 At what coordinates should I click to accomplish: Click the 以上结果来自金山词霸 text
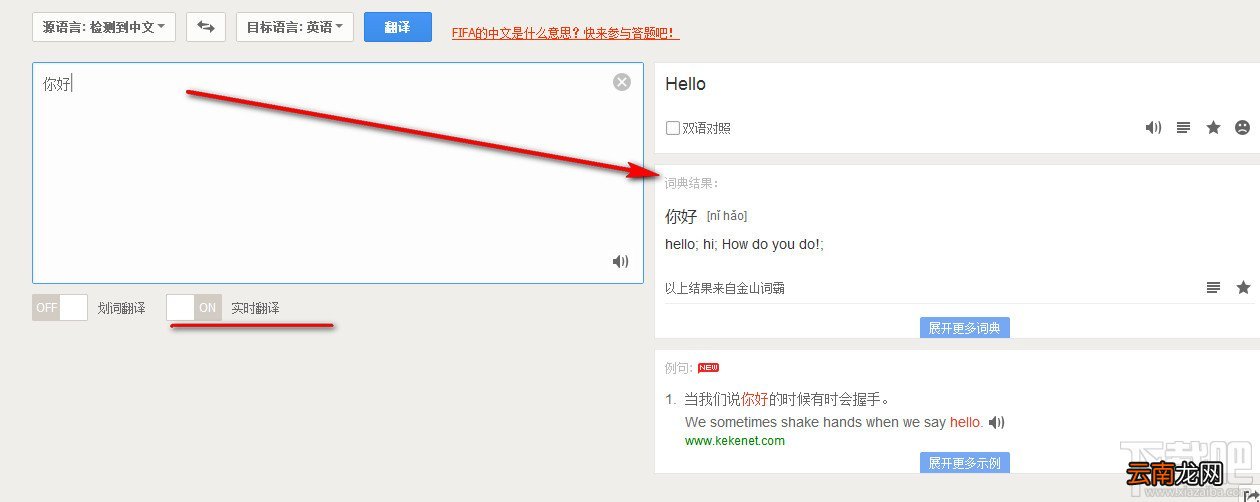[725, 289]
